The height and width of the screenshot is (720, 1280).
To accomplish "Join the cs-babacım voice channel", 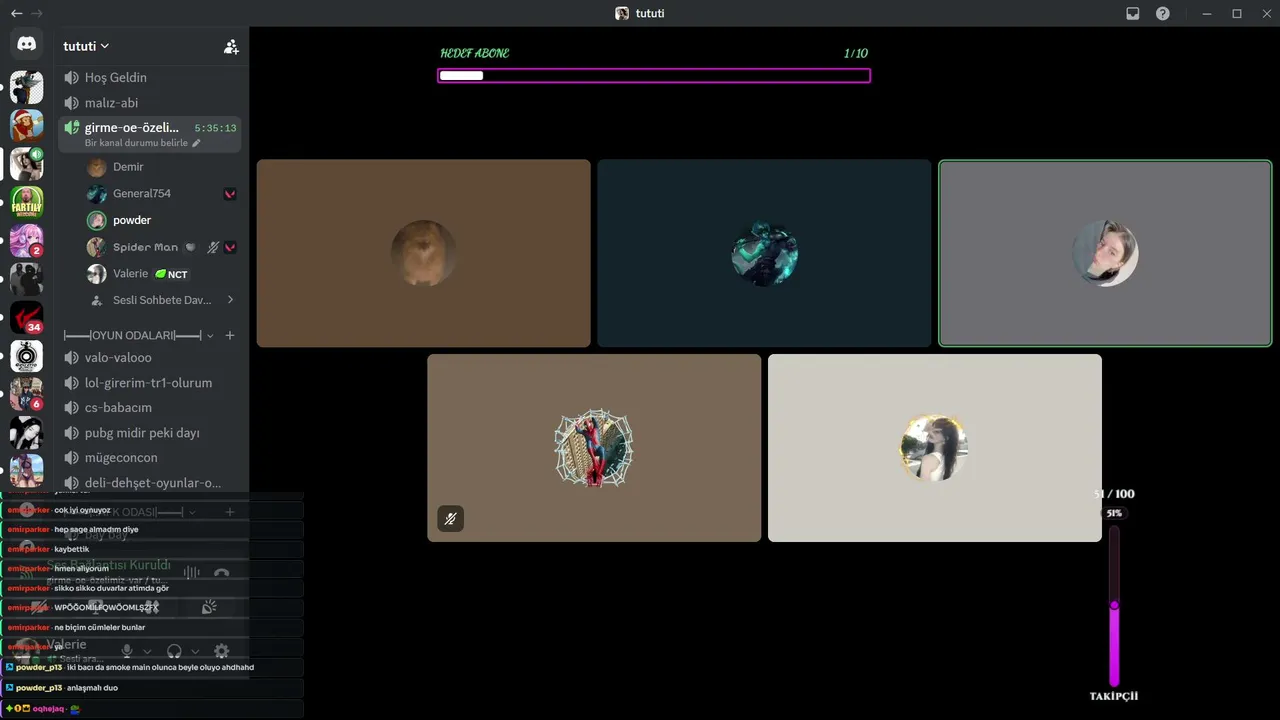I will (x=150, y=408).
